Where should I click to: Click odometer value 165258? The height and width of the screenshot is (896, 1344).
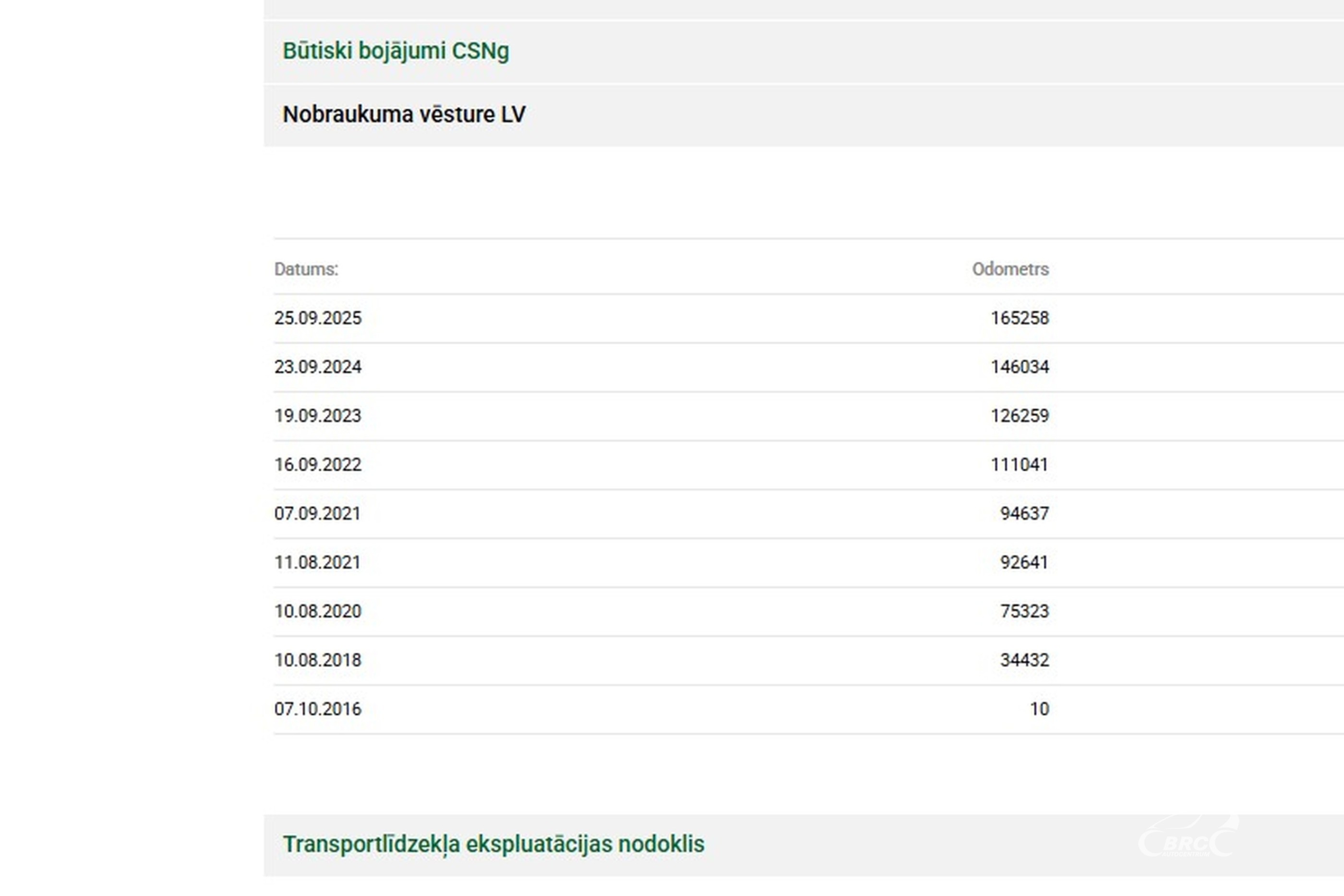pos(1020,318)
